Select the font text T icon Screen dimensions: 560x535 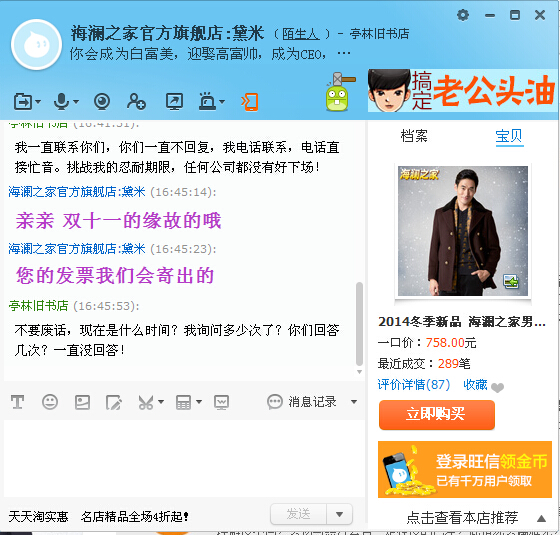[x=17, y=402]
